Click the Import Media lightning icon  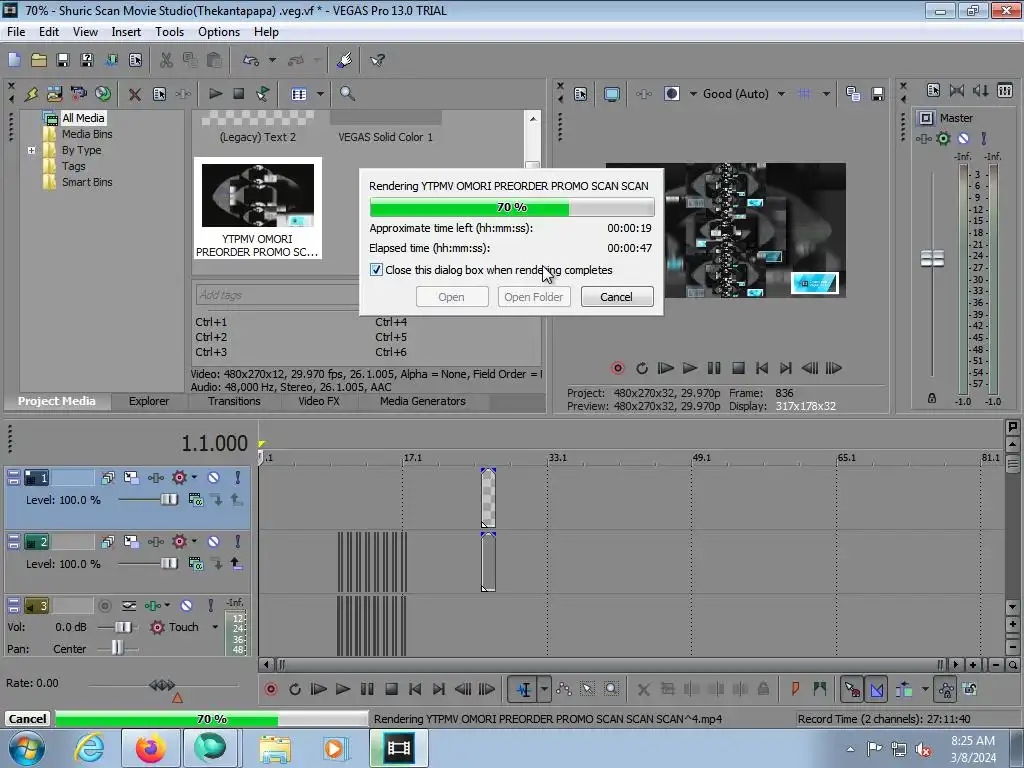[x=31, y=94]
